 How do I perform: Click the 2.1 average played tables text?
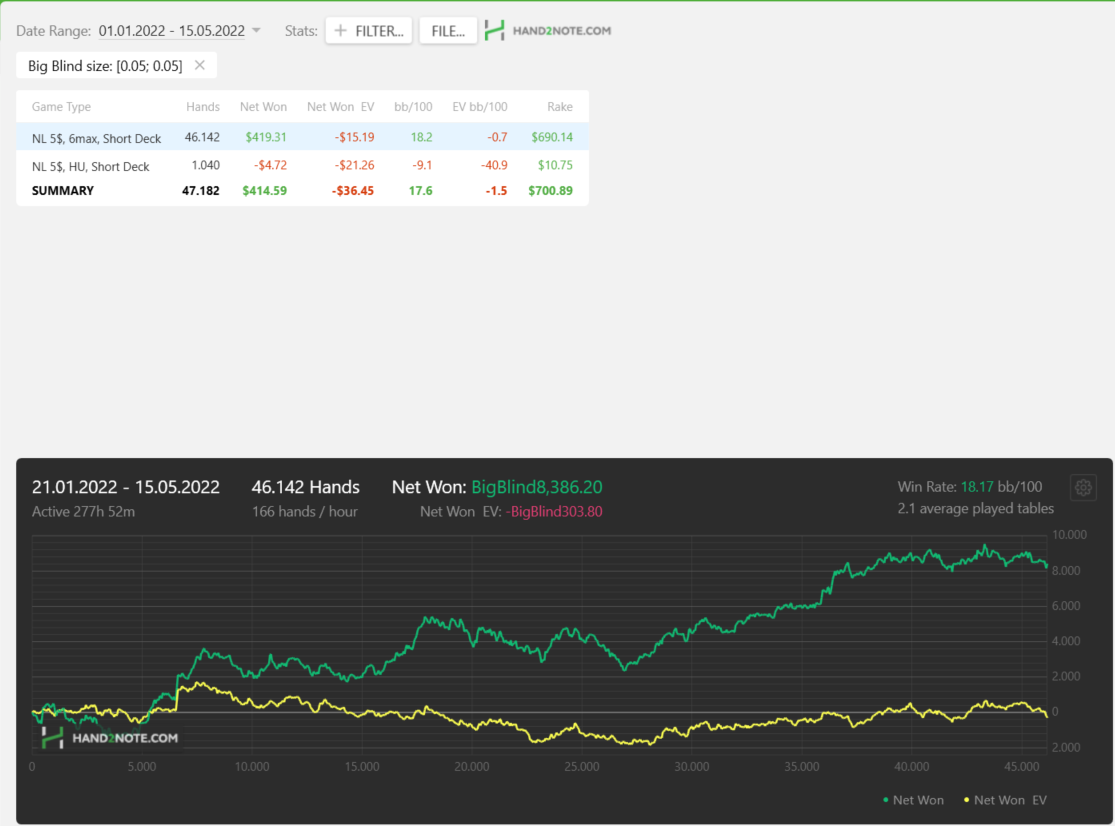[976, 509]
